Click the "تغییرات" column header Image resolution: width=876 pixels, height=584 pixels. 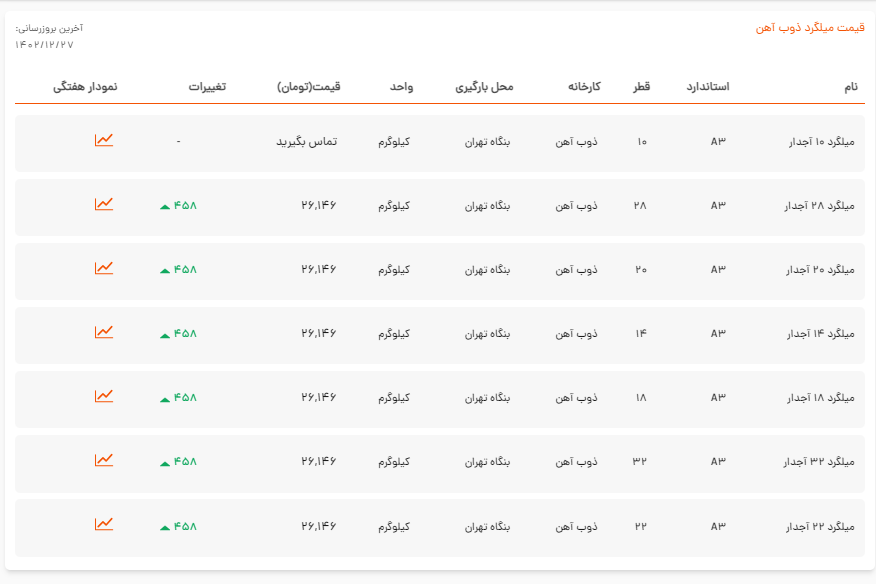coord(207,87)
